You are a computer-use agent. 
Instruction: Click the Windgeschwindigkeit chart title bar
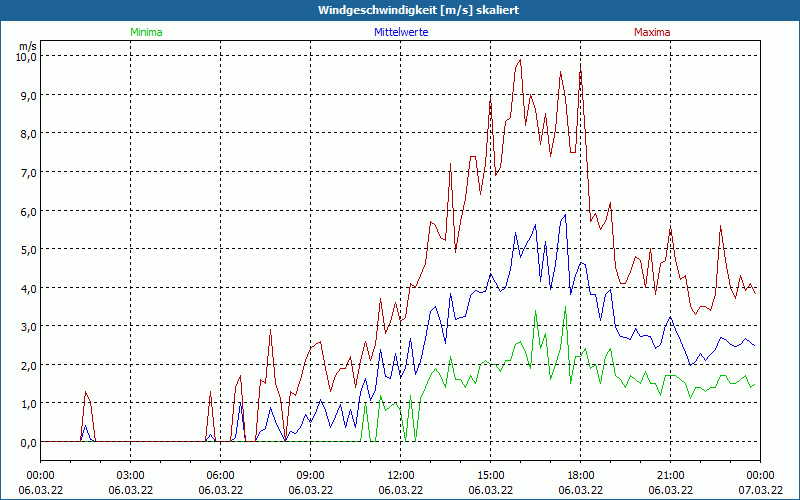click(x=400, y=10)
